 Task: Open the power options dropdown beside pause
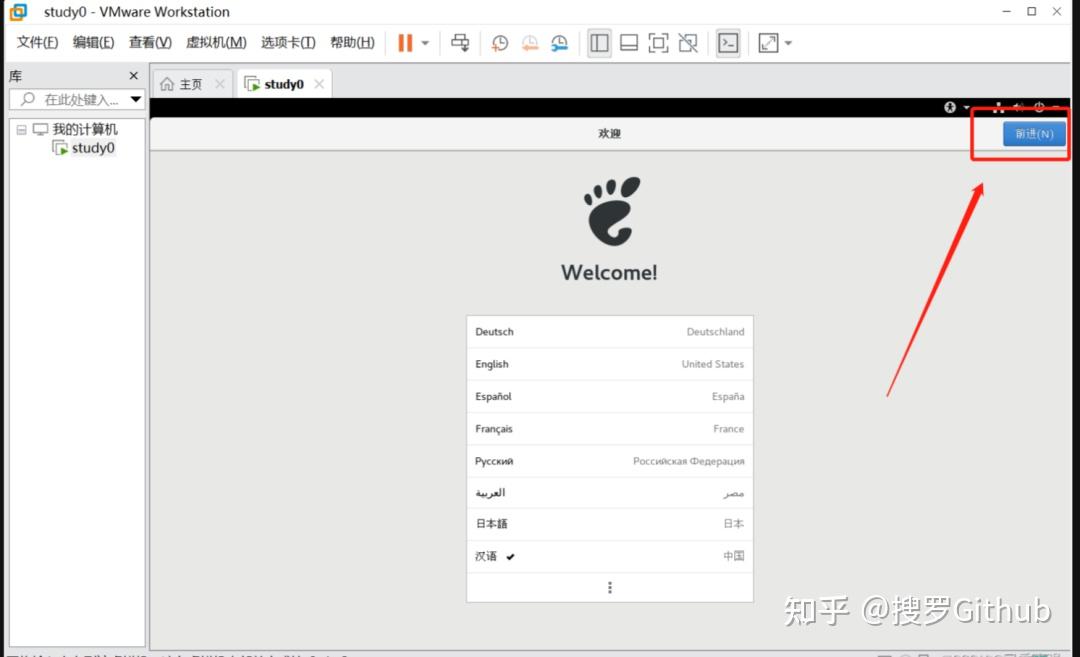tap(425, 43)
